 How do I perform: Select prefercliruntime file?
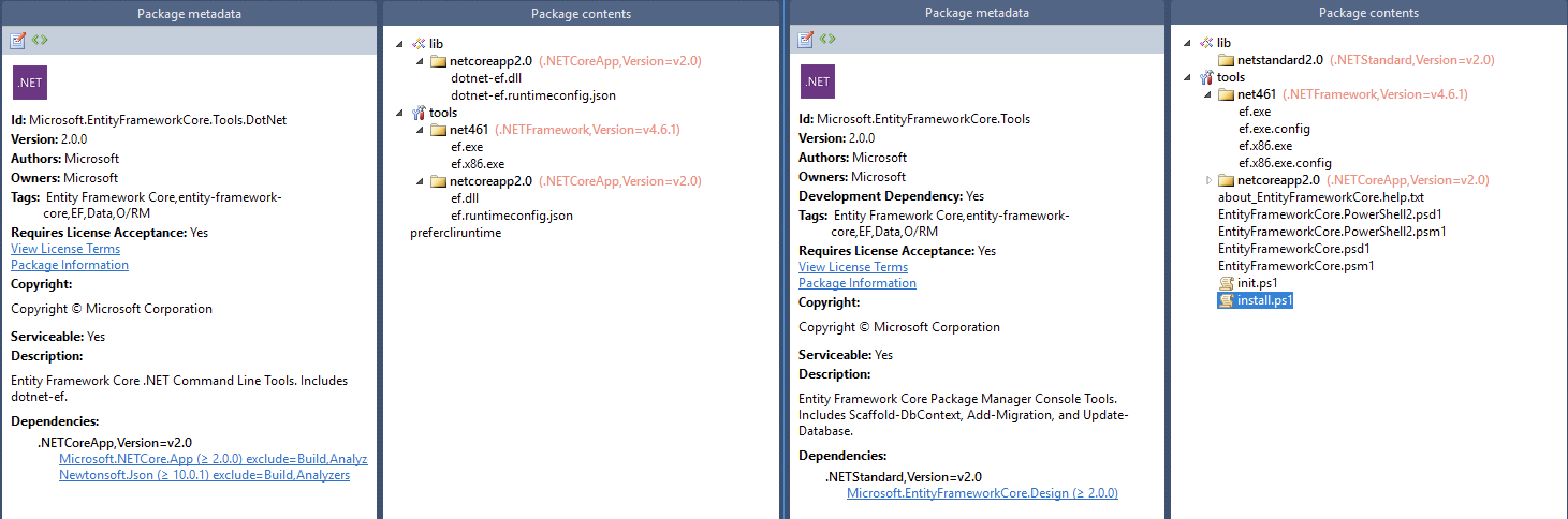click(x=456, y=233)
